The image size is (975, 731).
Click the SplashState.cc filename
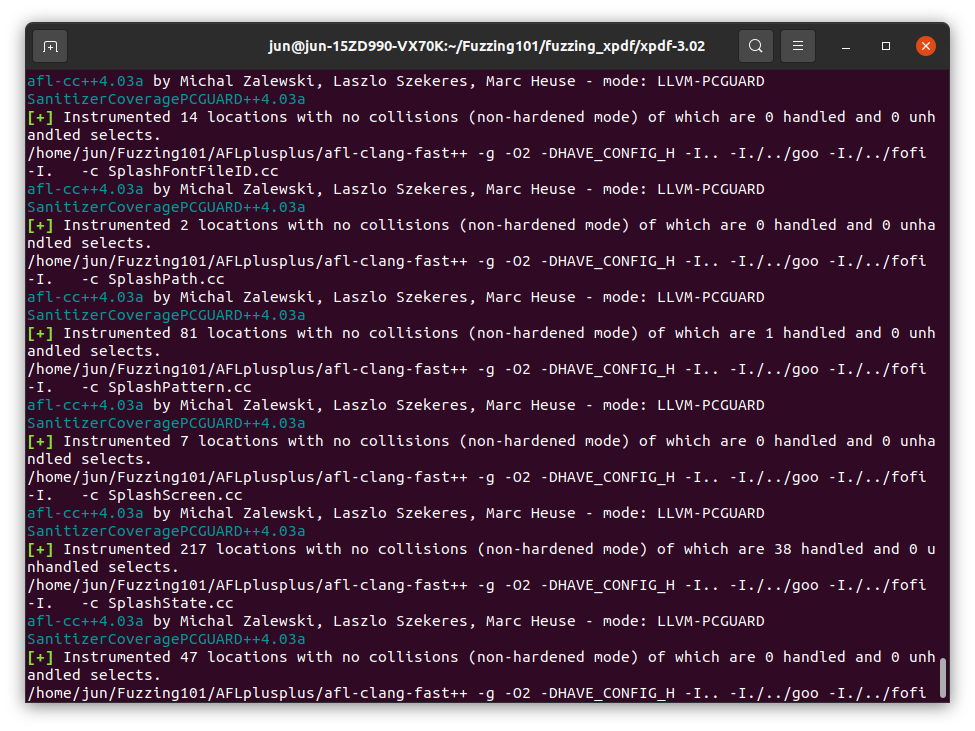171,604
